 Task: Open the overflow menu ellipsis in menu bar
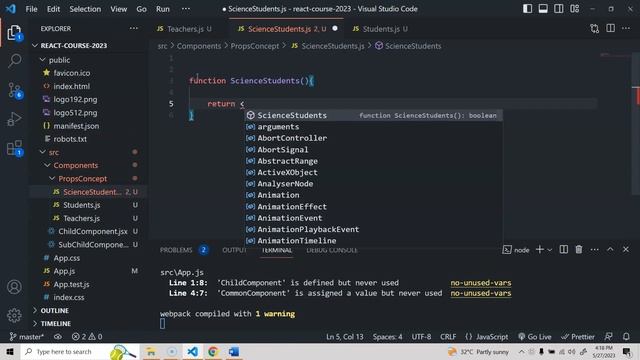pos(186,9)
